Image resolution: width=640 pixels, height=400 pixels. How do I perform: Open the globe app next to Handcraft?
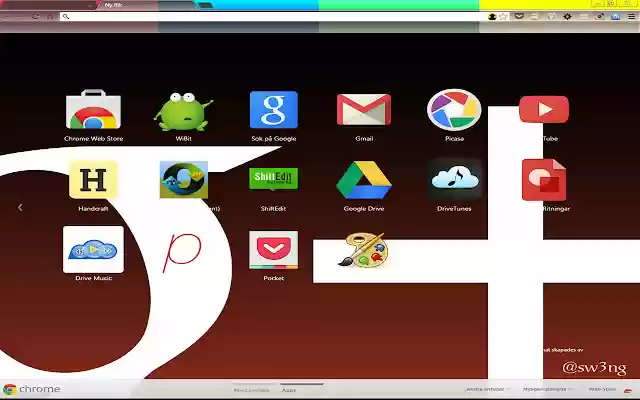click(x=184, y=180)
